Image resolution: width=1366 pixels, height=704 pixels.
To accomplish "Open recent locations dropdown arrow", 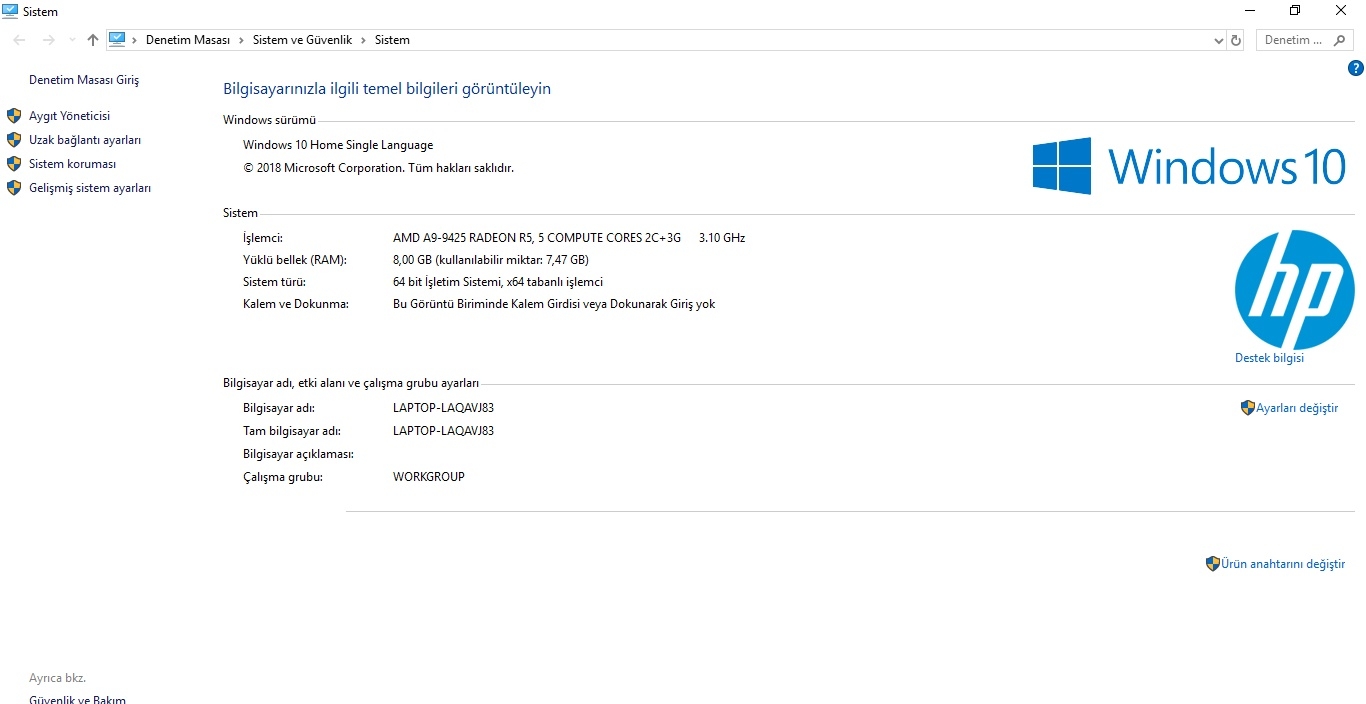I will coord(71,40).
